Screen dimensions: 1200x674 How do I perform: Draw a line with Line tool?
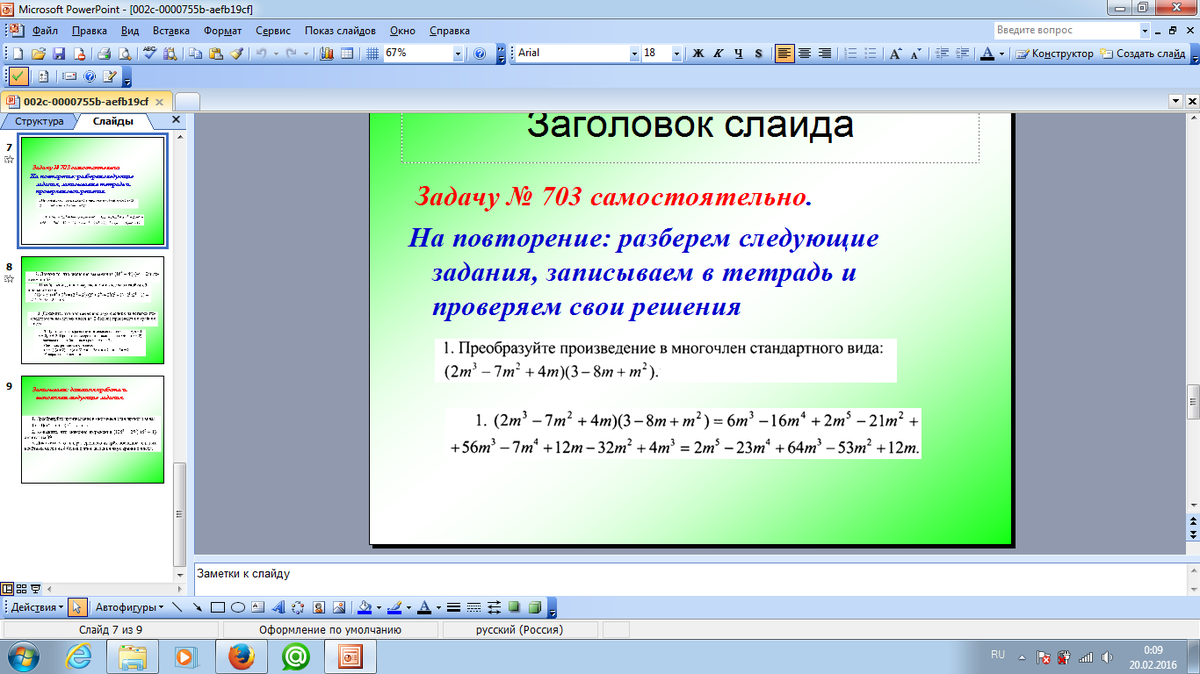(177, 607)
